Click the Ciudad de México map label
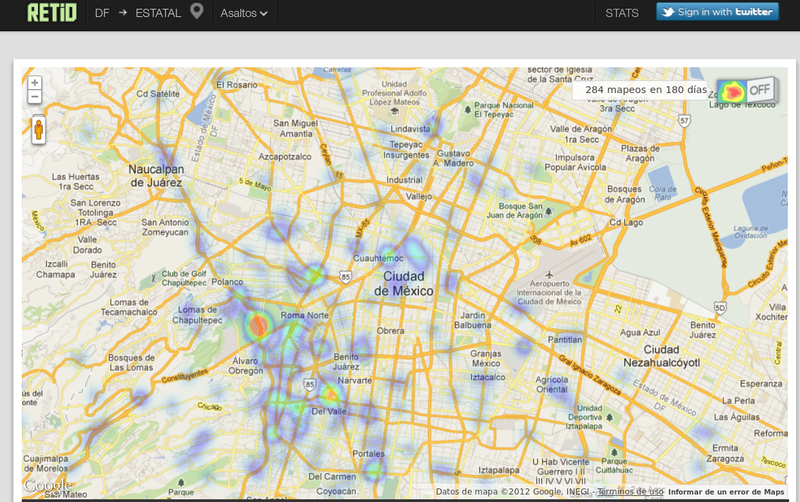Image resolution: width=800 pixels, height=502 pixels. 404,284
